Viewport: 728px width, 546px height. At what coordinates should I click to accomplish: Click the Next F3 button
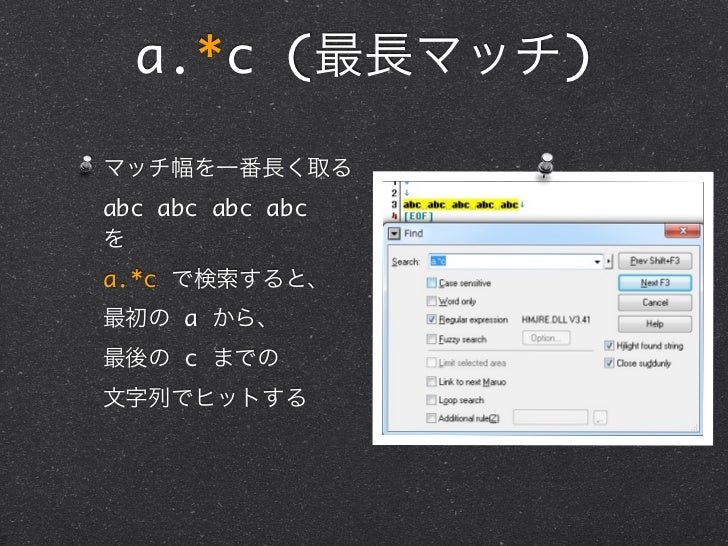click(x=655, y=283)
